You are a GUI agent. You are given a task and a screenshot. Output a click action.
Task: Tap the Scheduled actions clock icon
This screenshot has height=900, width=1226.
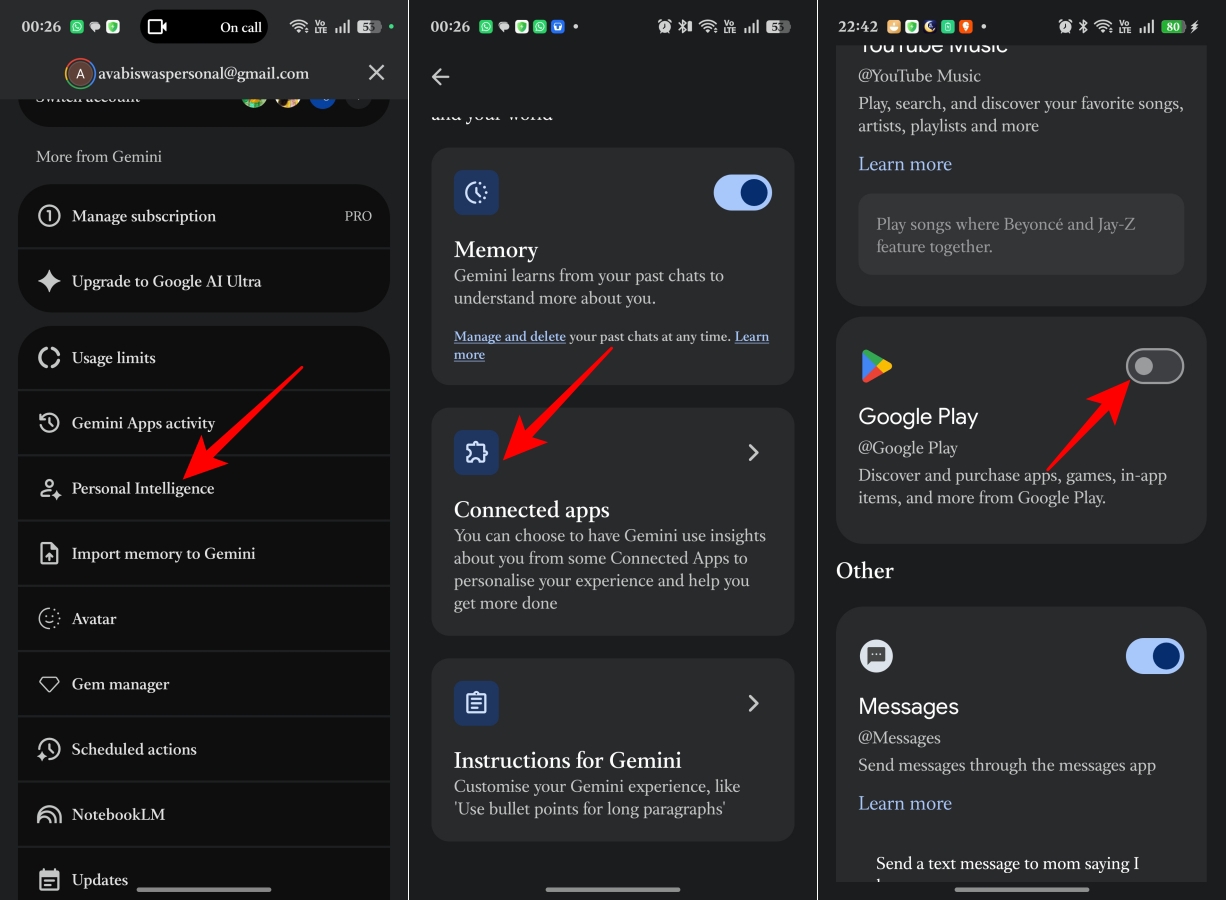[x=49, y=749]
